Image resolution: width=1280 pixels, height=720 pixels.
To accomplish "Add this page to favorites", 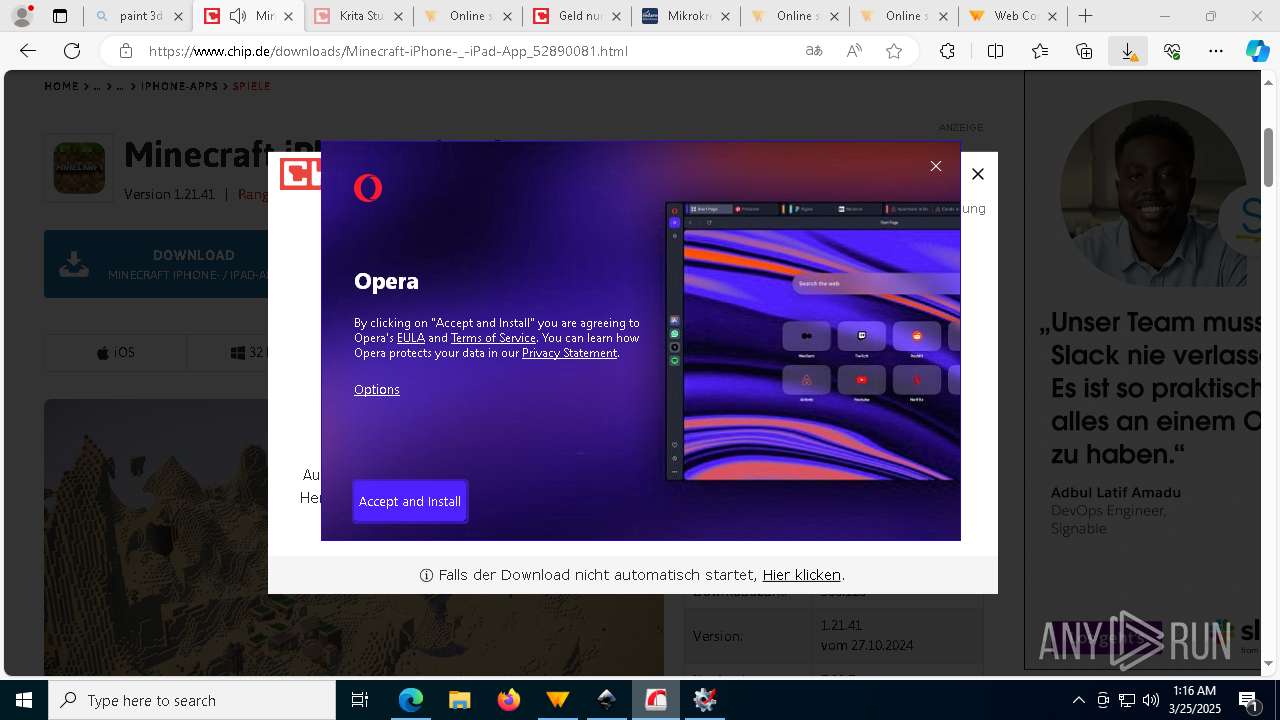I will [x=894, y=51].
